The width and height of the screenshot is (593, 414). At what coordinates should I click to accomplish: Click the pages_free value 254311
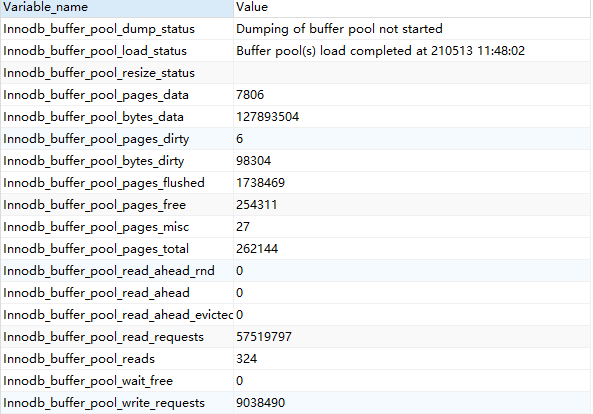[x=256, y=205]
